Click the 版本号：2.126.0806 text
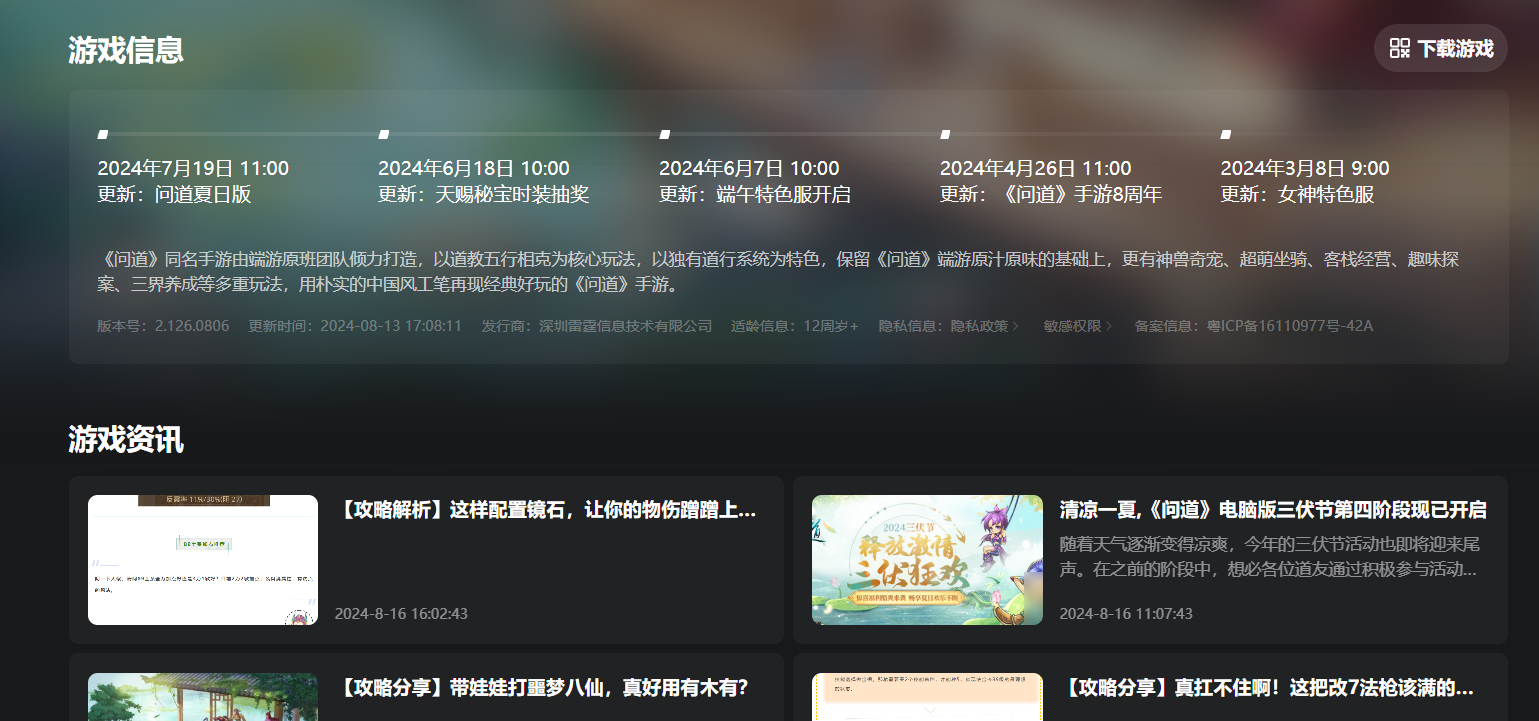Screen dimensions: 1539x721 [x=163, y=326]
